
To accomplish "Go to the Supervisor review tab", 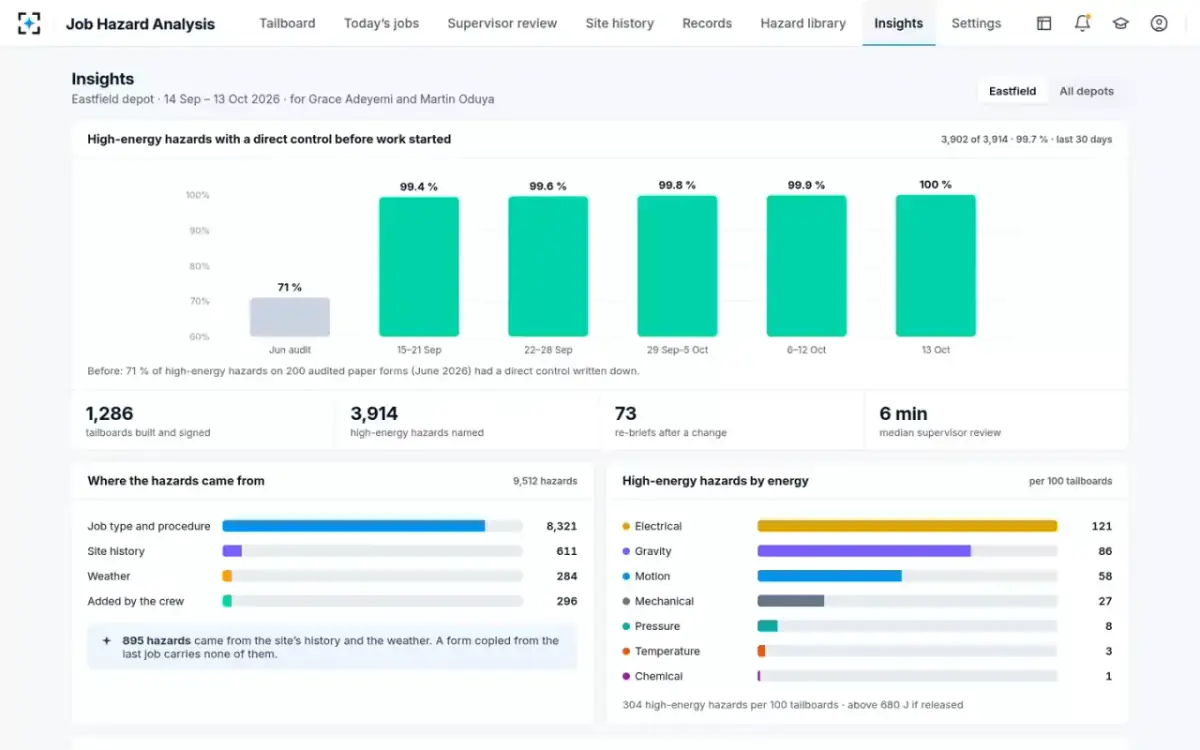I will pyautogui.click(x=502, y=23).
